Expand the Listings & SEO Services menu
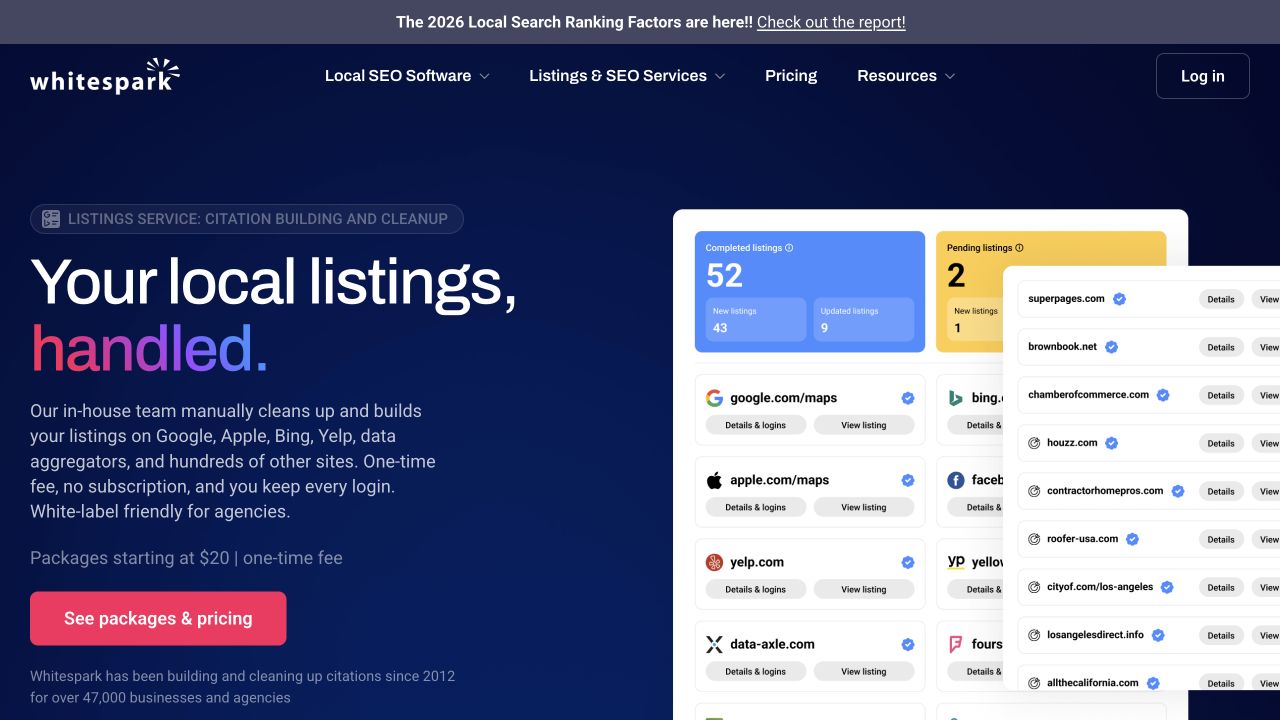 627,76
